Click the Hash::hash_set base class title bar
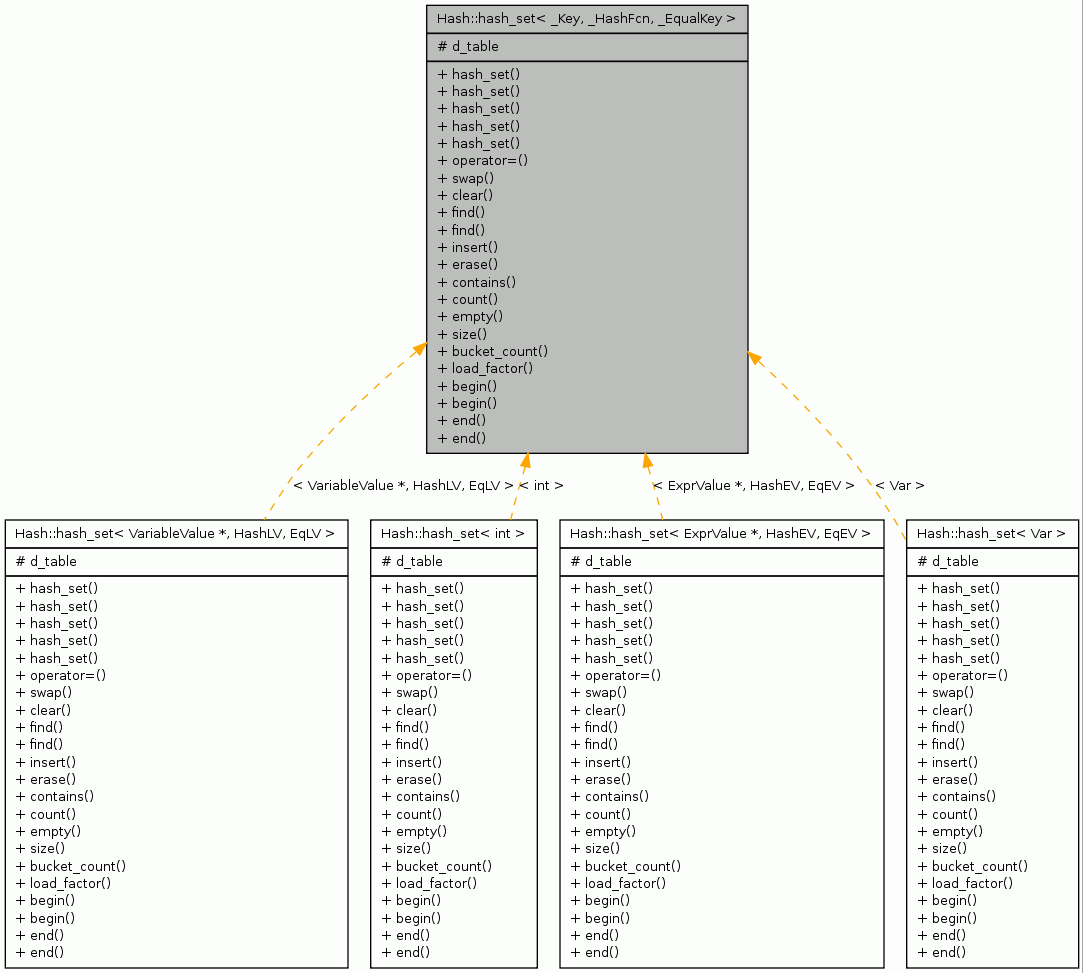Image resolution: width=1083 pixels, height=973 pixels. tap(586, 18)
